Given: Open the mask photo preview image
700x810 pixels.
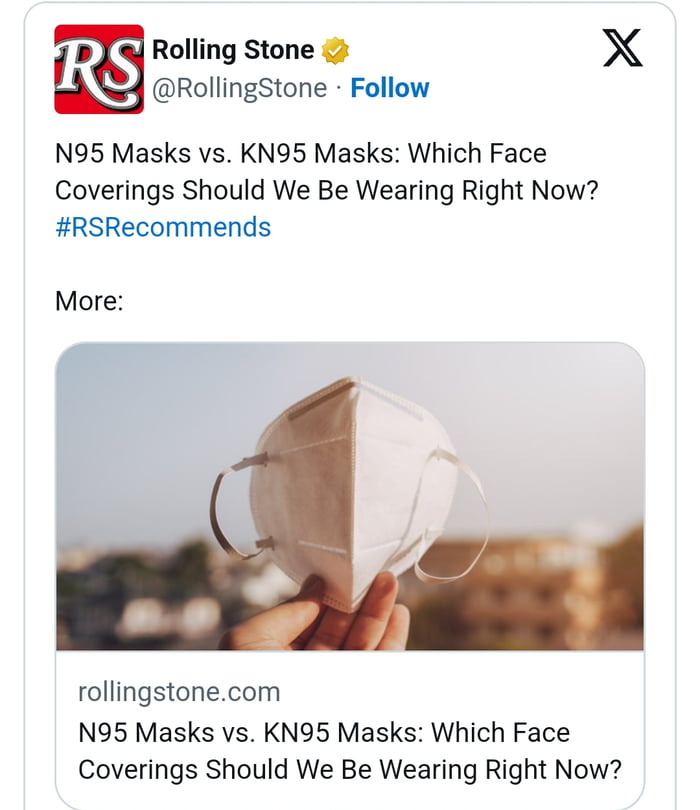Looking at the screenshot, I should (350, 497).
